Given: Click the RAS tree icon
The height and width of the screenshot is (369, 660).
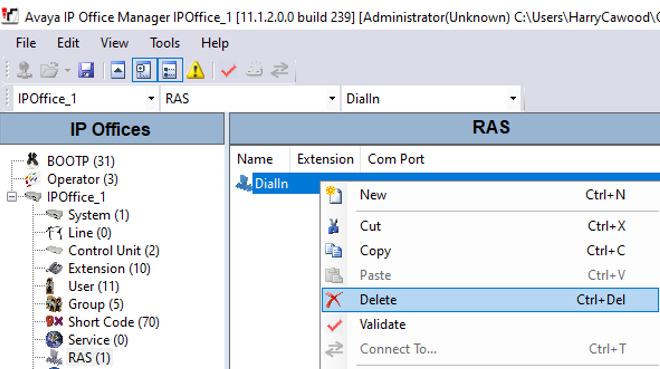Looking at the screenshot, I should (54, 358).
